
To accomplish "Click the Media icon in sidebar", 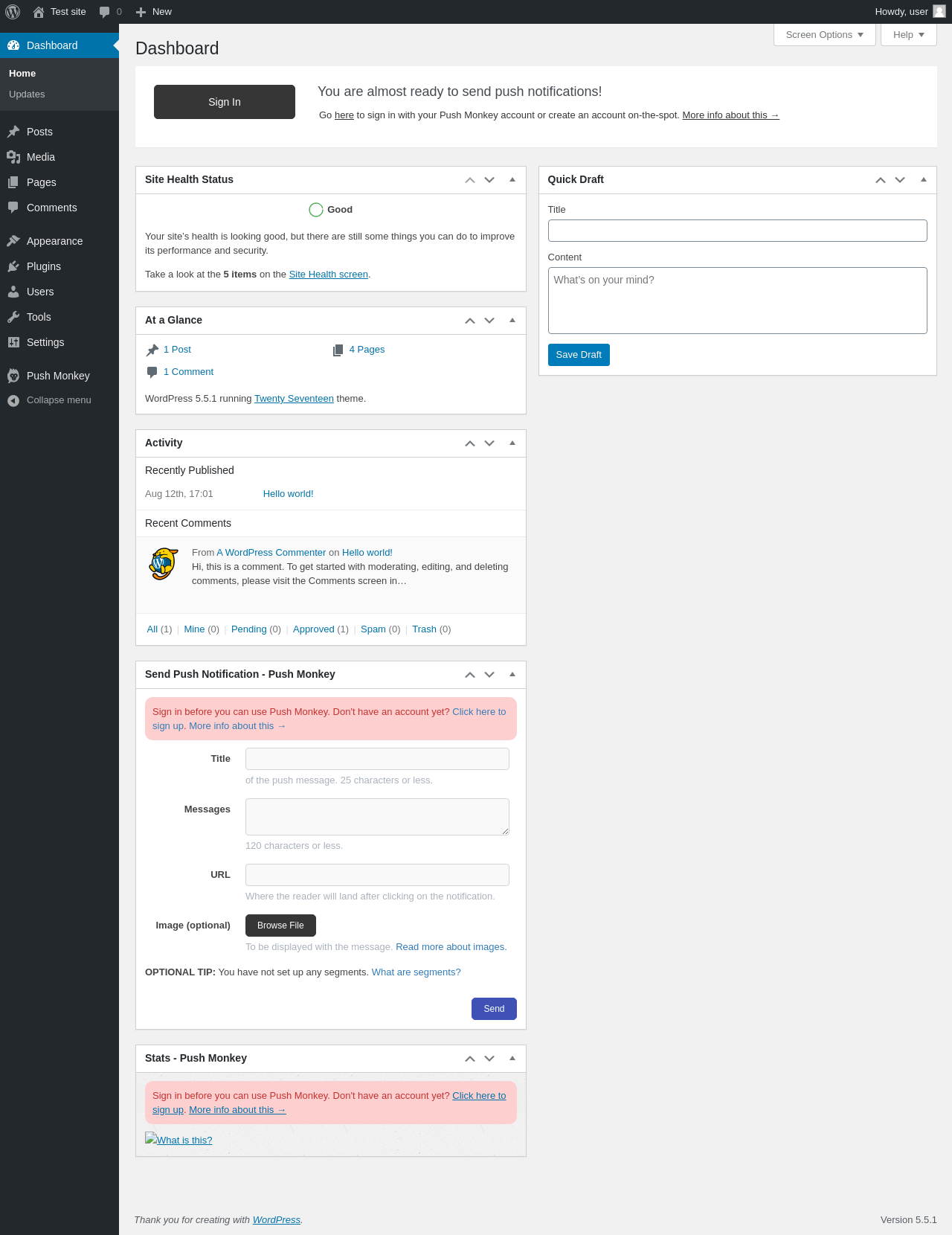I will [x=13, y=157].
